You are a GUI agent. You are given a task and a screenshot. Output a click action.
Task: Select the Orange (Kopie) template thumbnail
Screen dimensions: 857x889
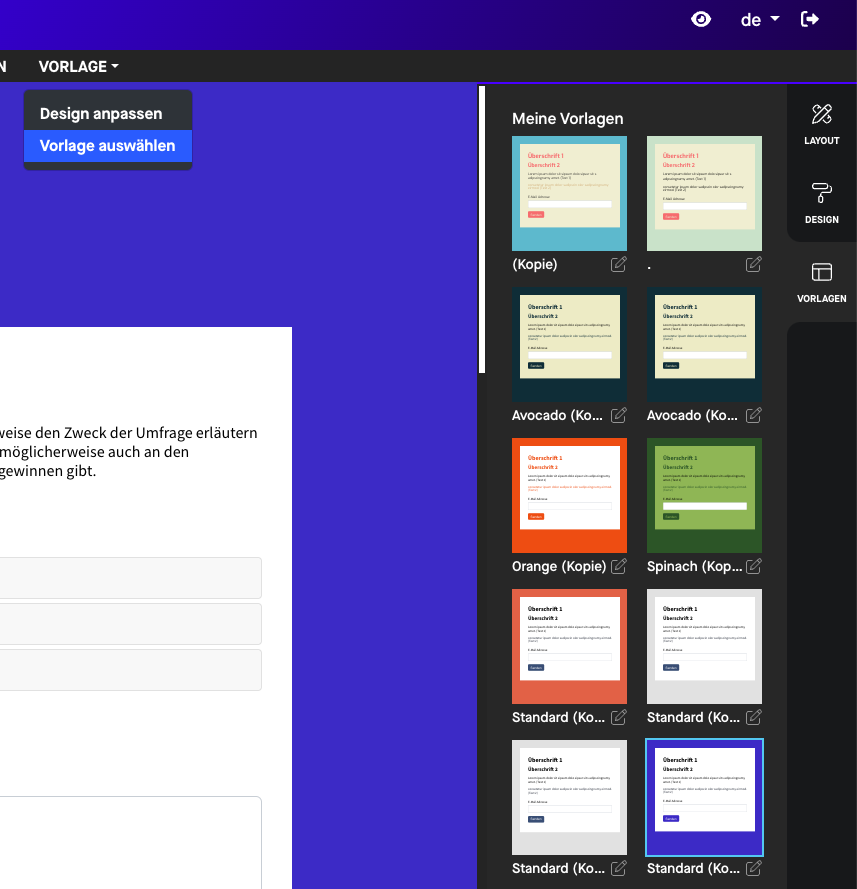[x=569, y=495]
